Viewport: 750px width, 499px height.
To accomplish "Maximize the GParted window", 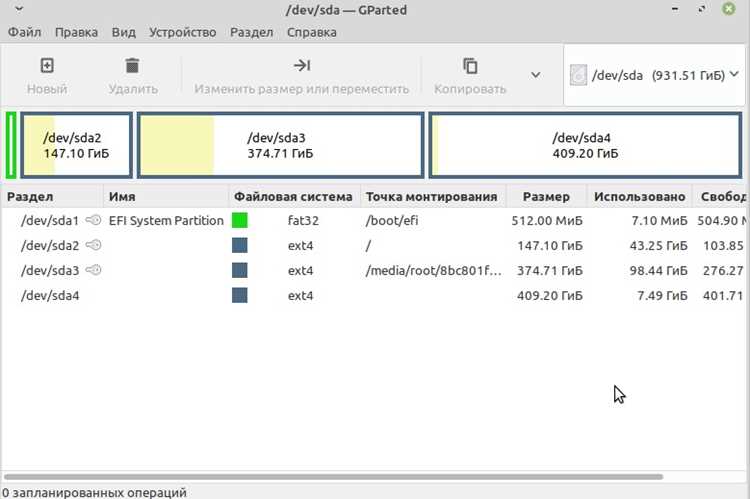I will (702, 9).
